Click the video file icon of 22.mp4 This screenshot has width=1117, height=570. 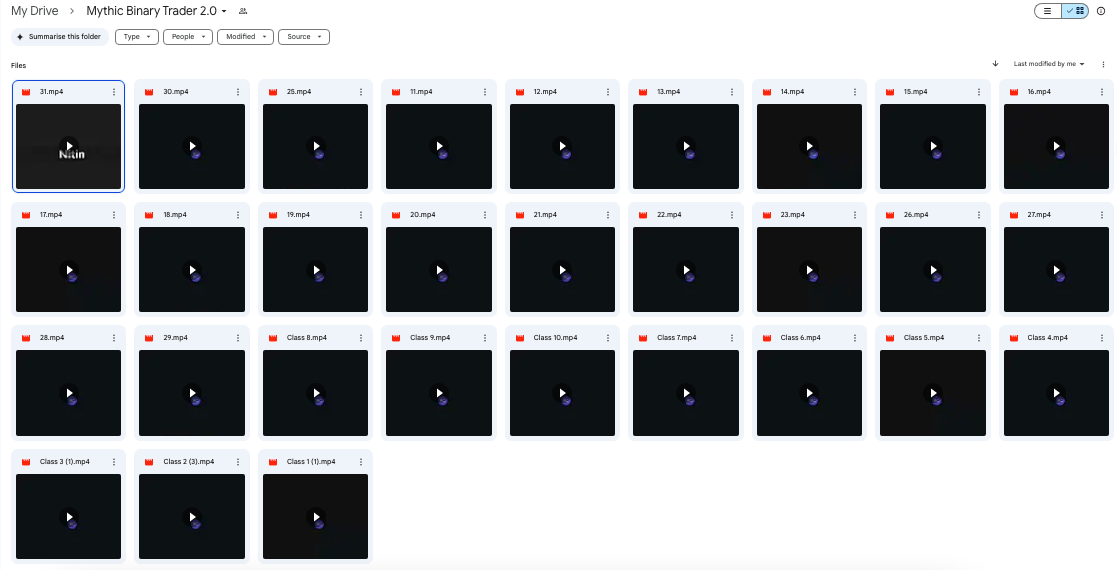[644, 215]
